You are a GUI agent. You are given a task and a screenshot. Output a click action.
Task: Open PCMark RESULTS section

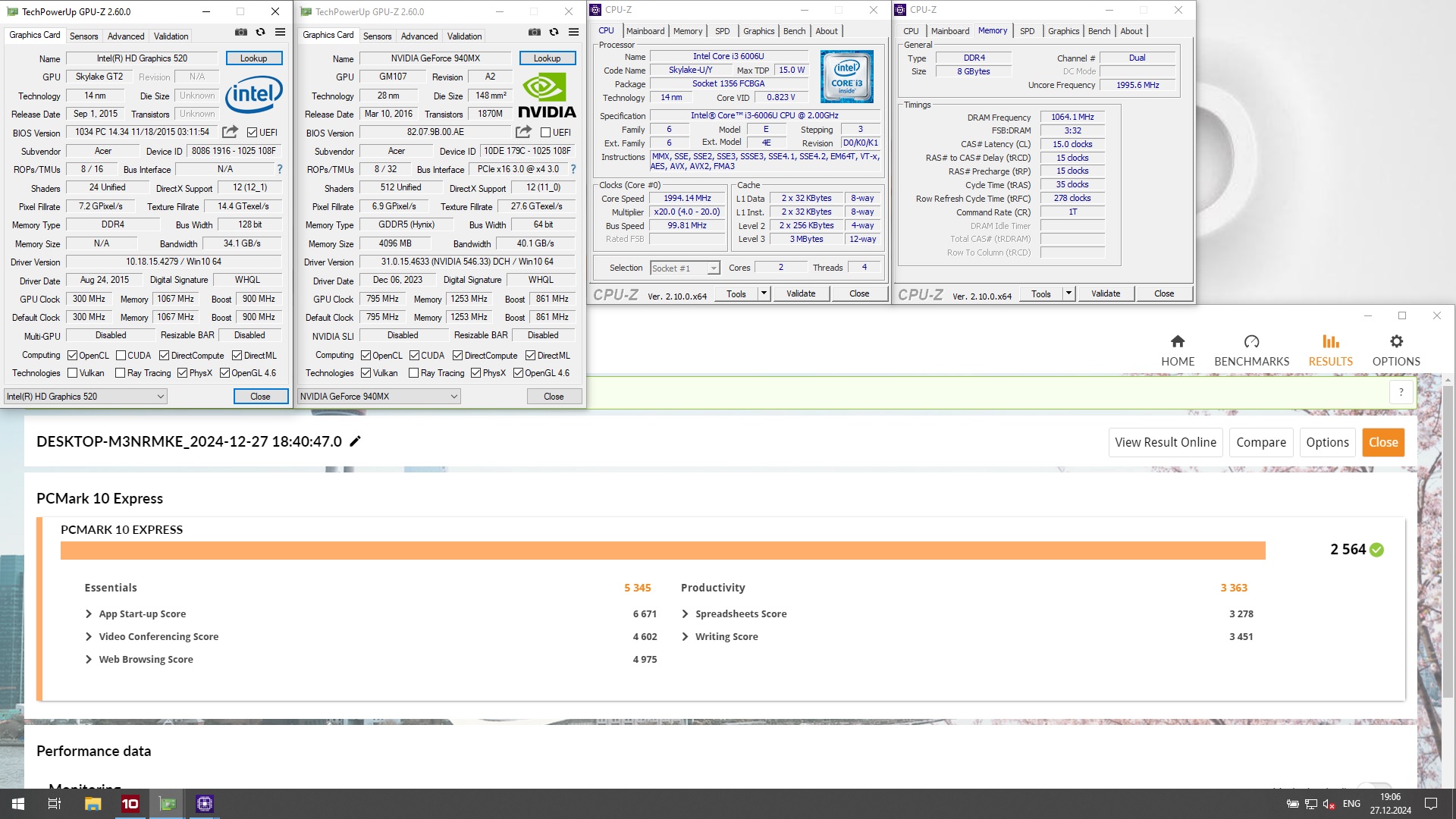[1330, 350]
